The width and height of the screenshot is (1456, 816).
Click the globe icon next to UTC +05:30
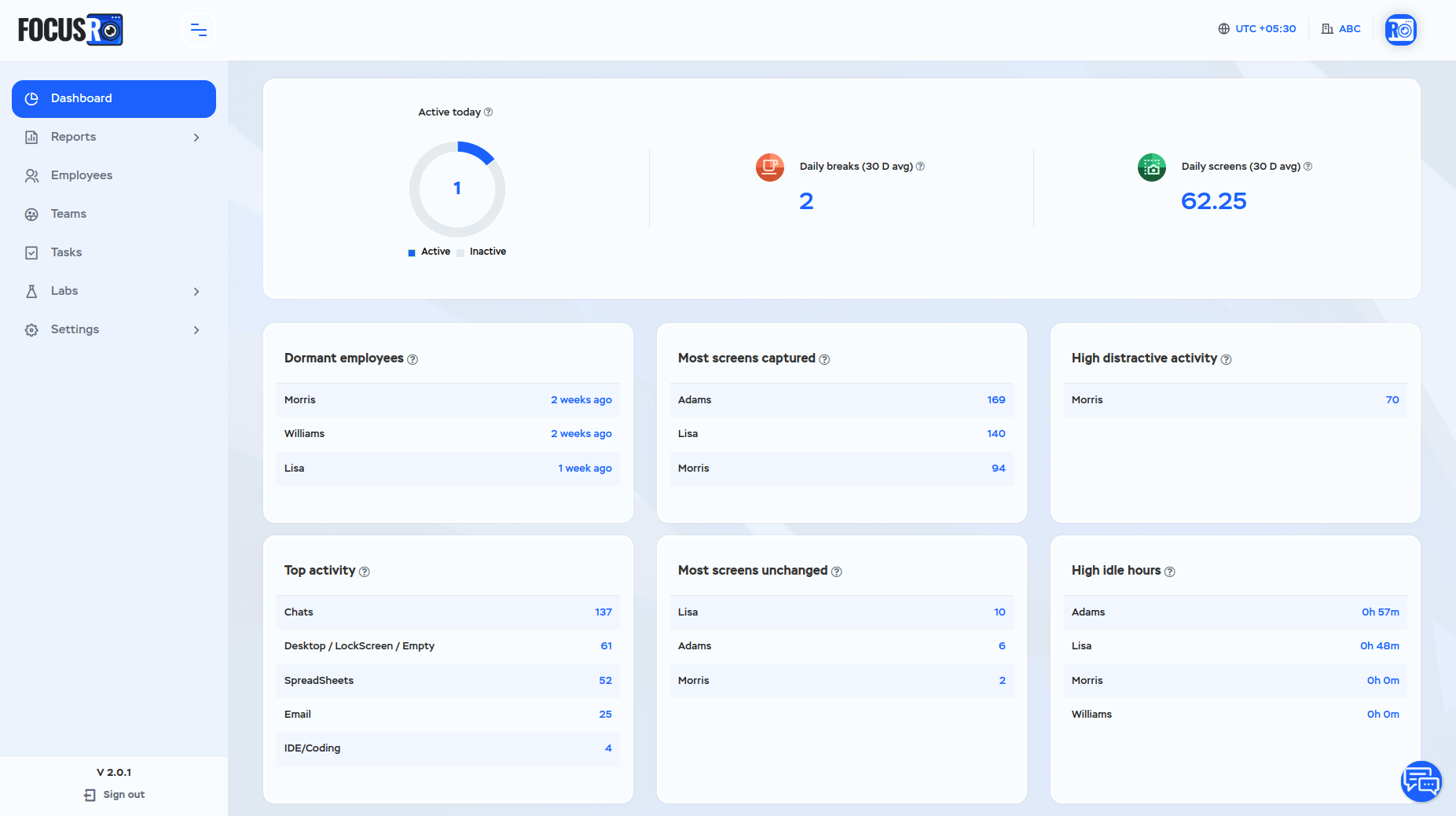1223,28
